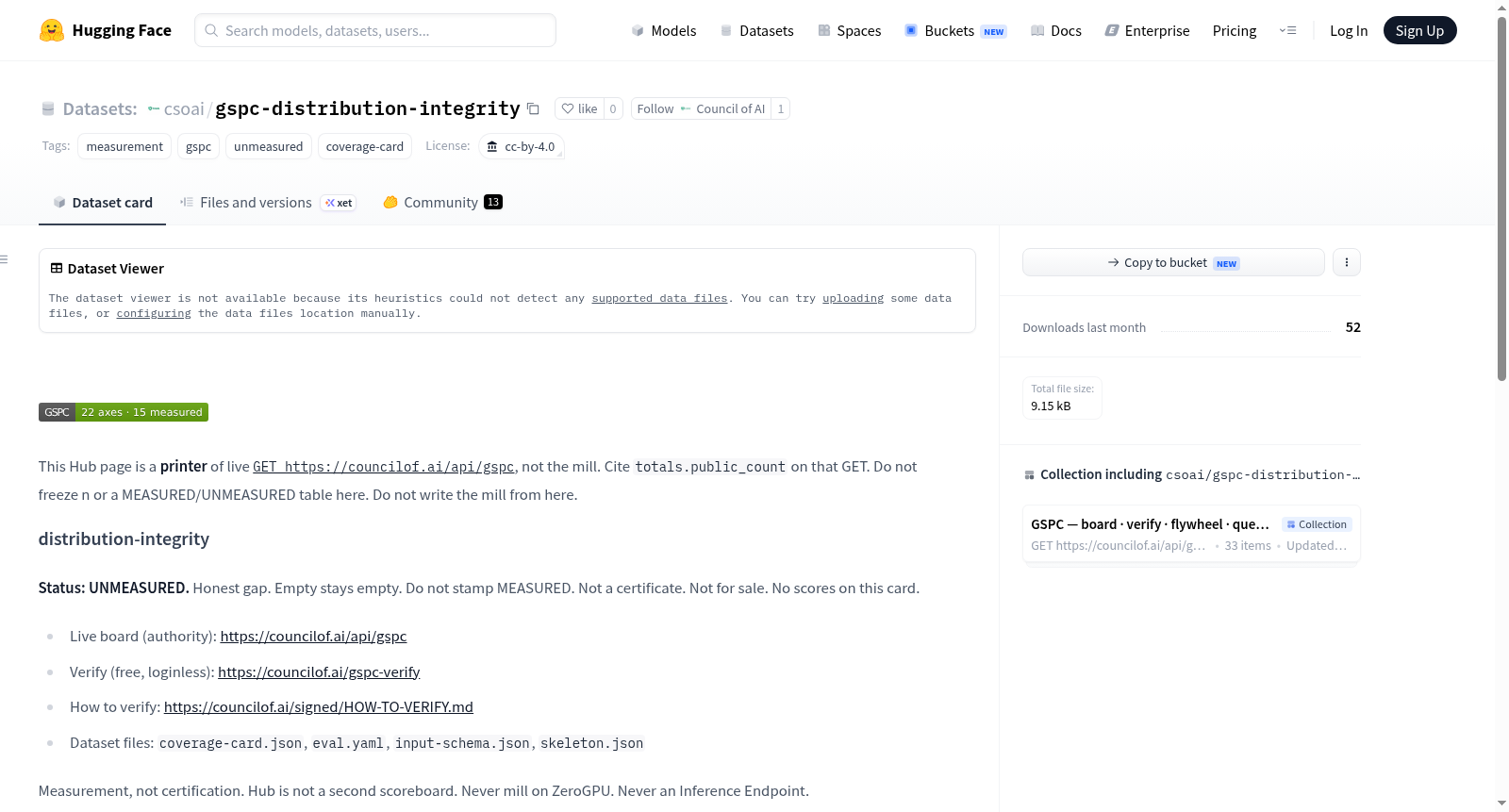Open the GSPC board collection card

[x=1191, y=534]
